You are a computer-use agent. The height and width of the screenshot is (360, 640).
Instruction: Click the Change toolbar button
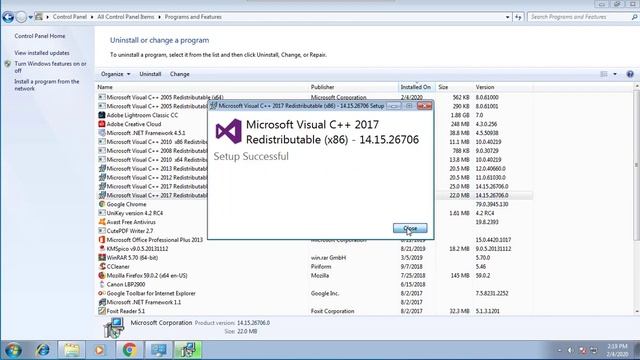click(x=180, y=74)
